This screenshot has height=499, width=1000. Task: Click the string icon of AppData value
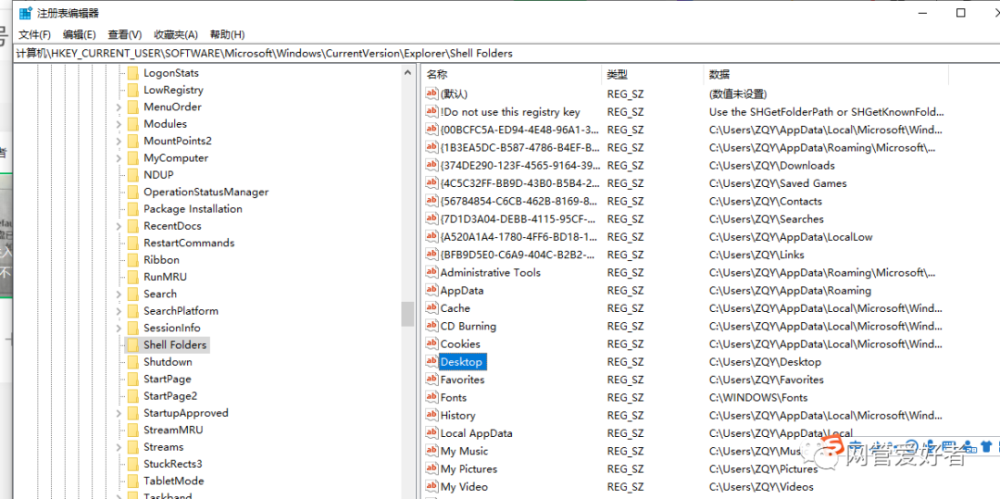[432, 290]
